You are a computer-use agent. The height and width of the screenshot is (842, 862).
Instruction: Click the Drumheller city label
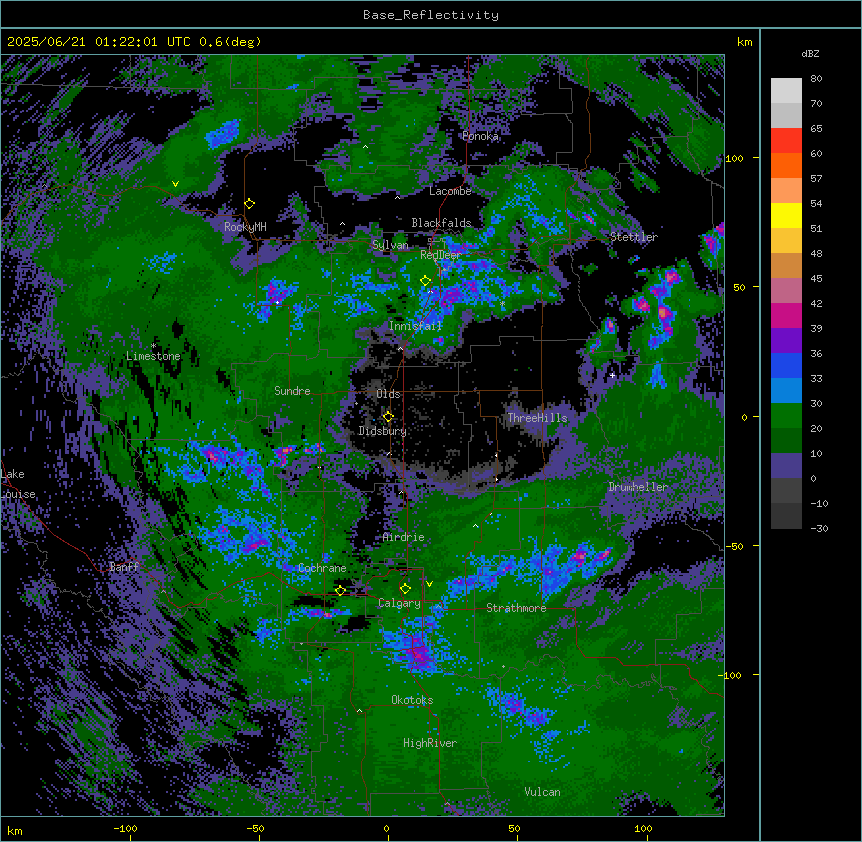pyautogui.click(x=638, y=487)
